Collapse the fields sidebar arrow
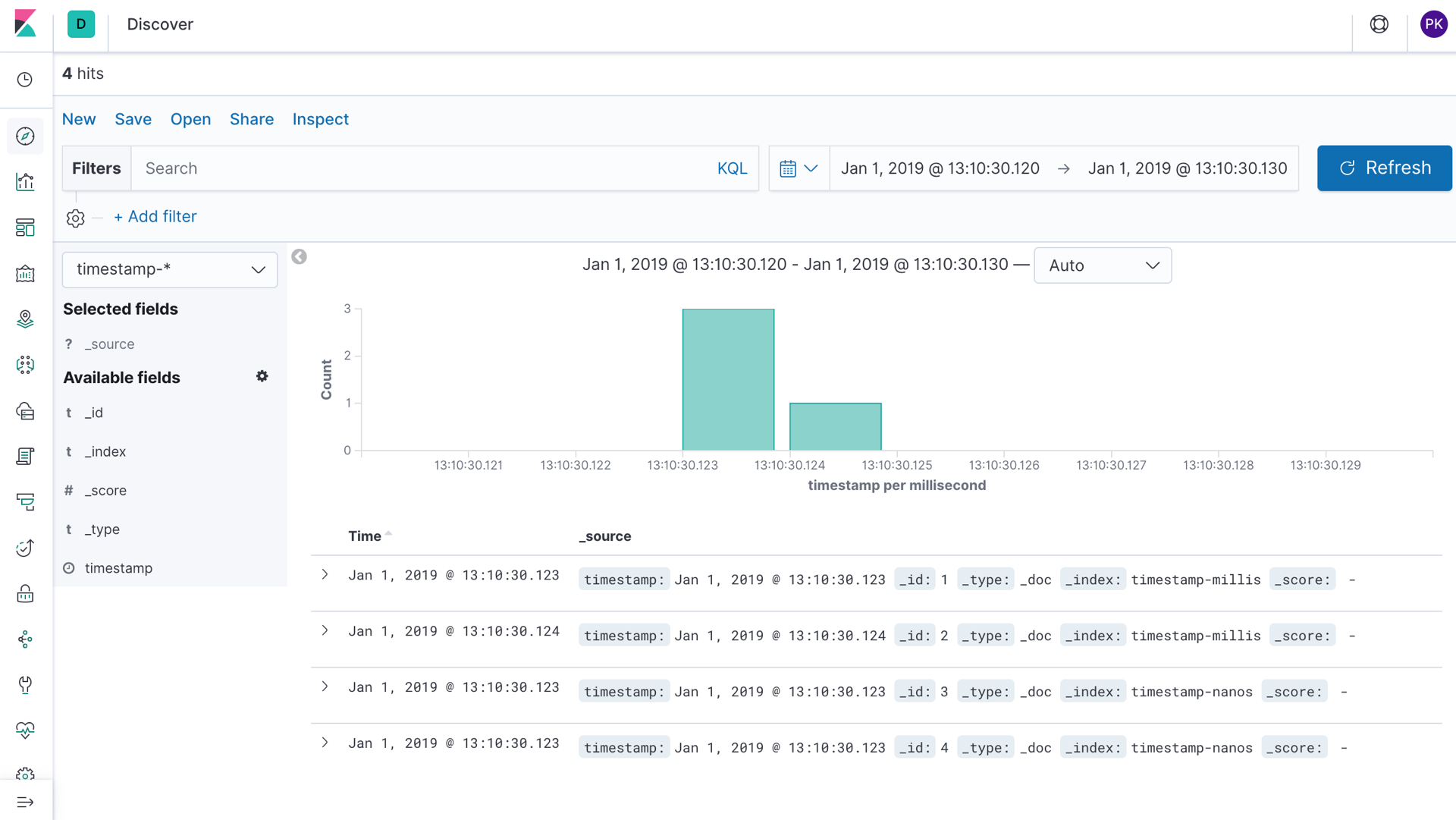 (x=300, y=257)
